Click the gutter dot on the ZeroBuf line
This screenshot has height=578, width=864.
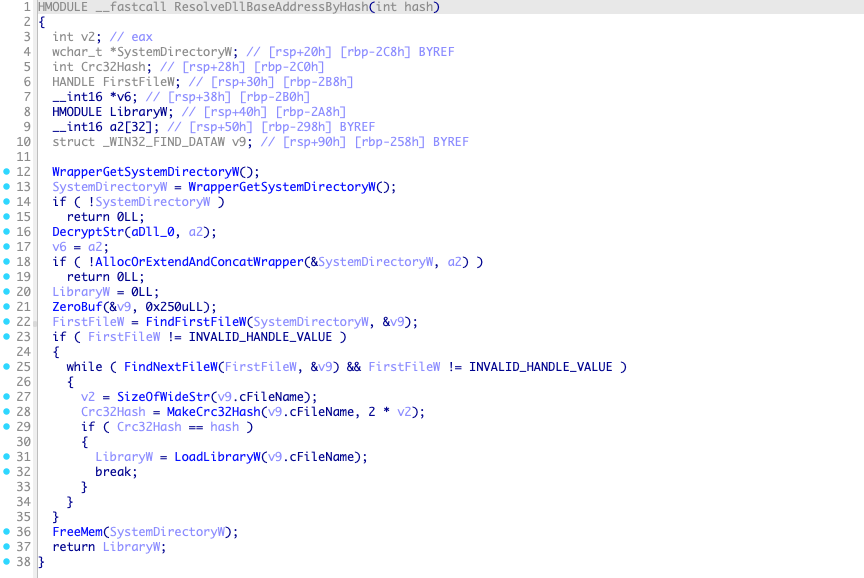pos(7,307)
